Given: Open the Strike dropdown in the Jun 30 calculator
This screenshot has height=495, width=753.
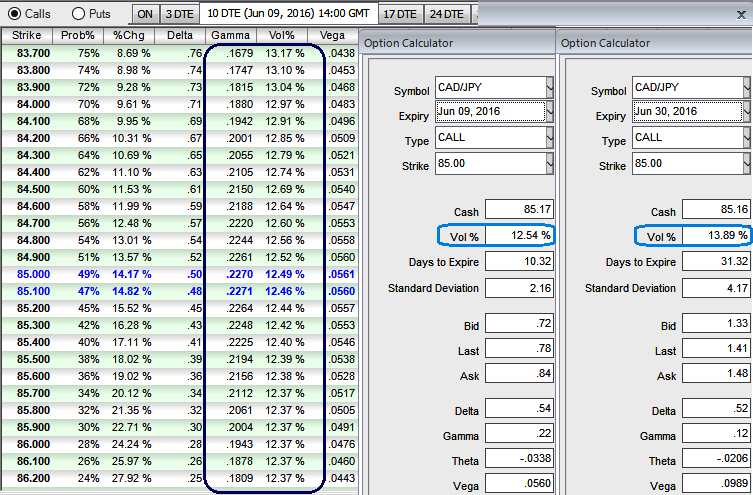Looking at the screenshot, I should (x=747, y=164).
